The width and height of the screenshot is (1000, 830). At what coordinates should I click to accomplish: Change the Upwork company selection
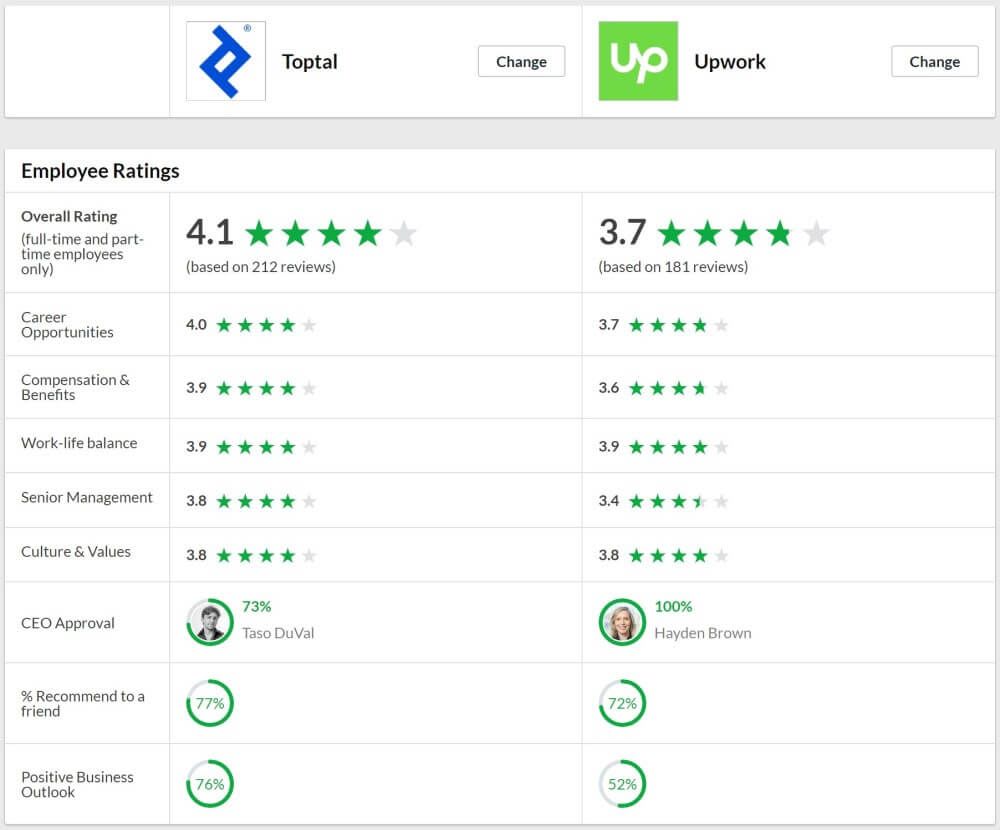[x=934, y=61]
